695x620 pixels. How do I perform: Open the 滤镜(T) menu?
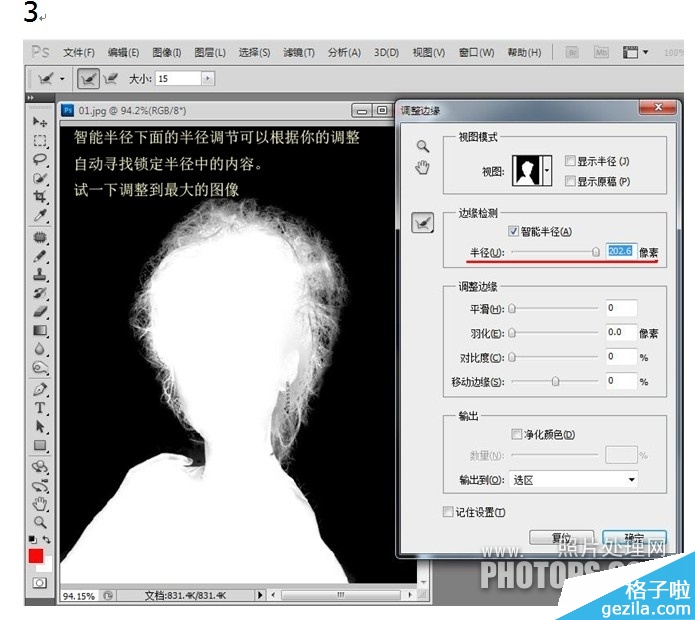[x=298, y=53]
